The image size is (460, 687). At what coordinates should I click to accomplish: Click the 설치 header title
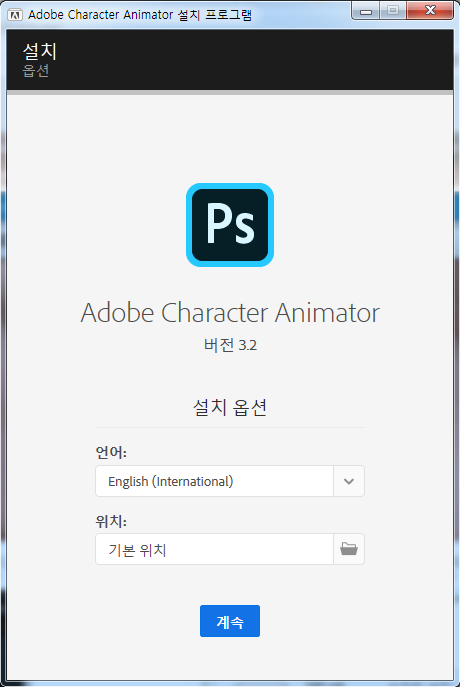[x=40, y=51]
